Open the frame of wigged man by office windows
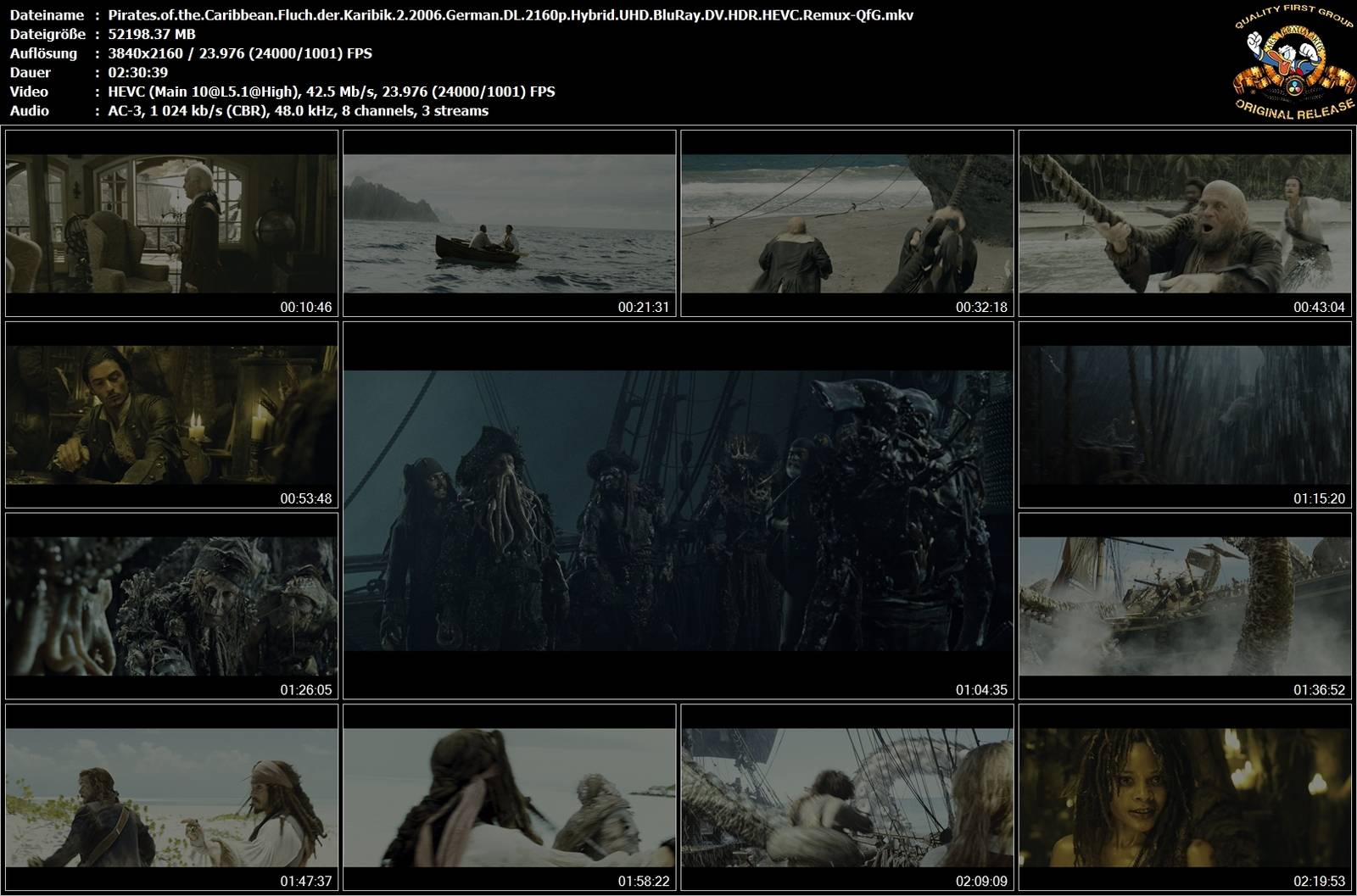 [171, 224]
